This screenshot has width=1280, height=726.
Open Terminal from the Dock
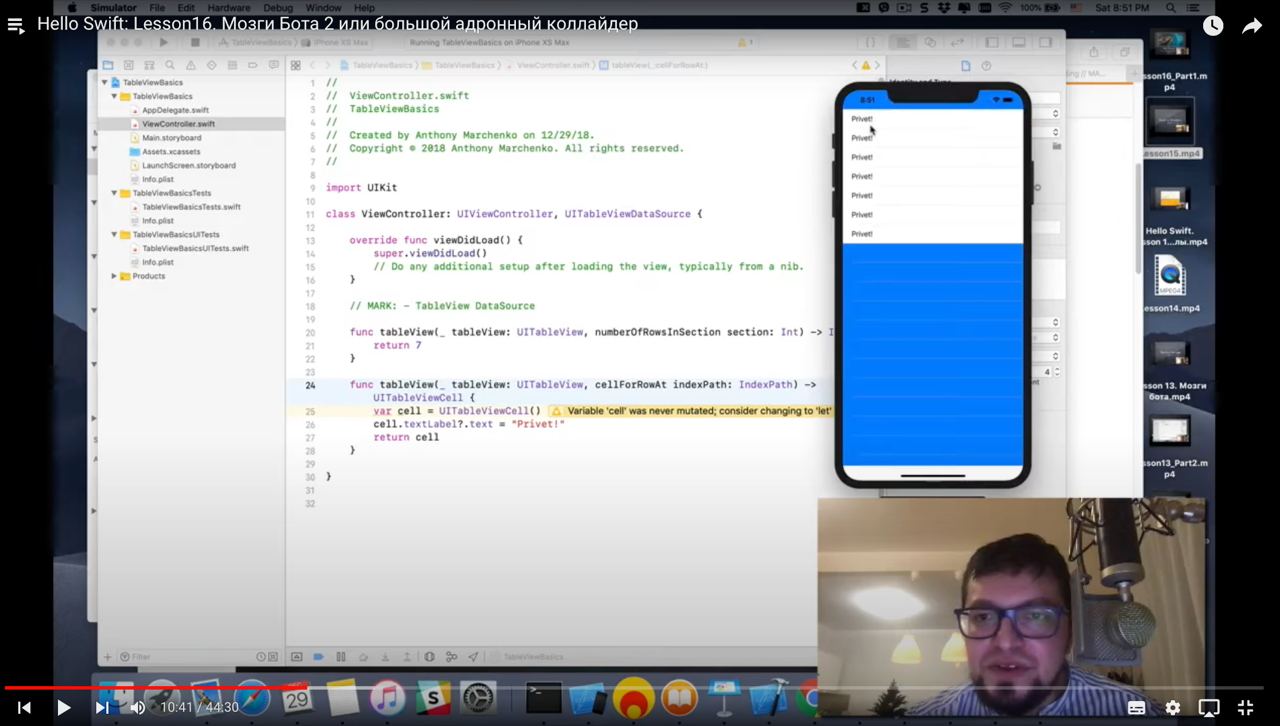click(543, 698)
